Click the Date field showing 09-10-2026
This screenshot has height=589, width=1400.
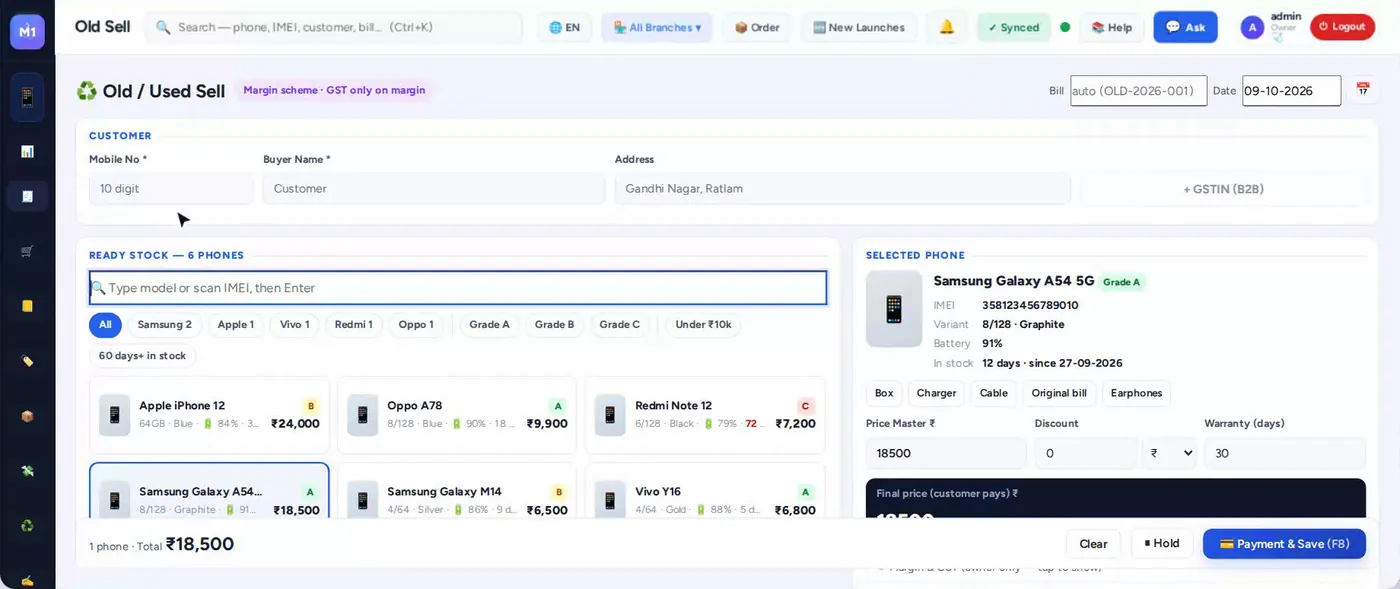click(x=1291, y=91)
